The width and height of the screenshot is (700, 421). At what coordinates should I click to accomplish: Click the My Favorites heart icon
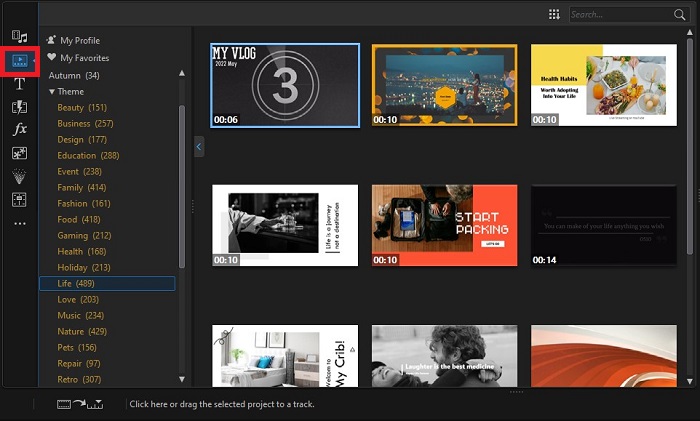point(52,57)
